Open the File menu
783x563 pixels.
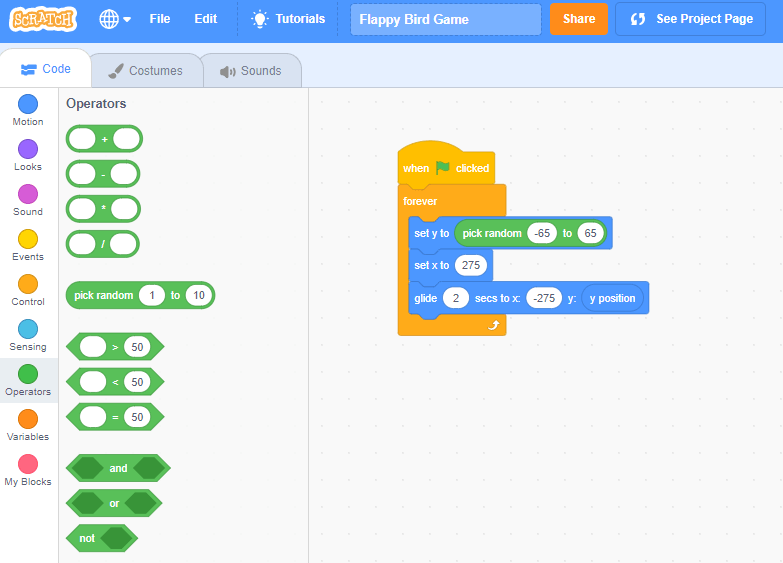point(160,19)
